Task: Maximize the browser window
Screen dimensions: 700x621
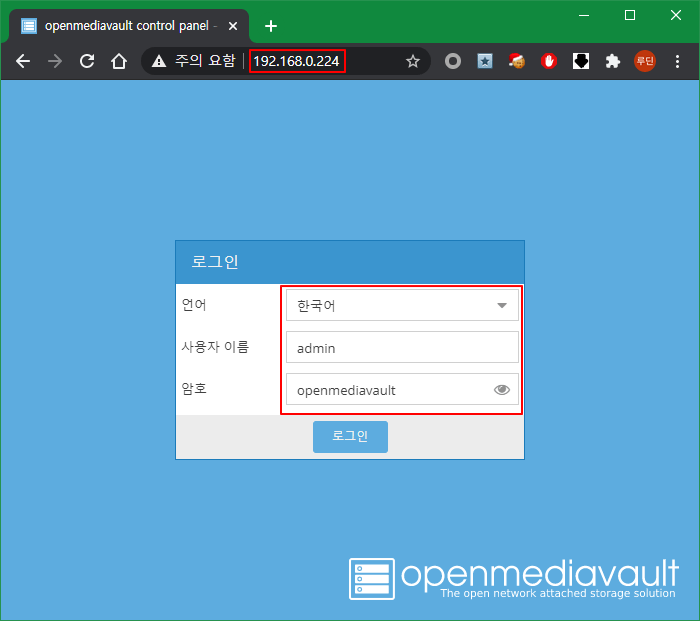Action: pyautogui.click(x=630, y=15)
